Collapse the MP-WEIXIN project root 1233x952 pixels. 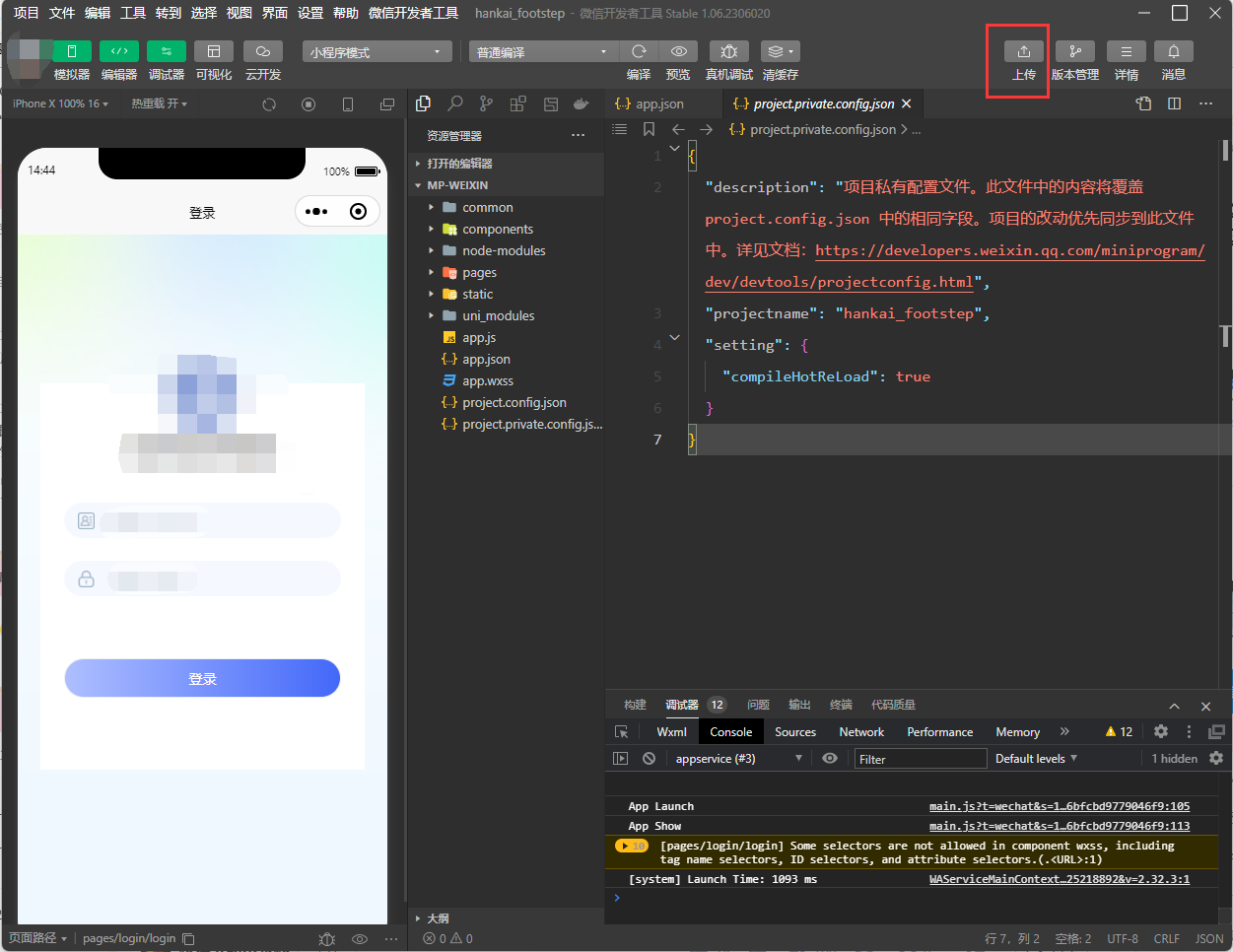point(506,185)
